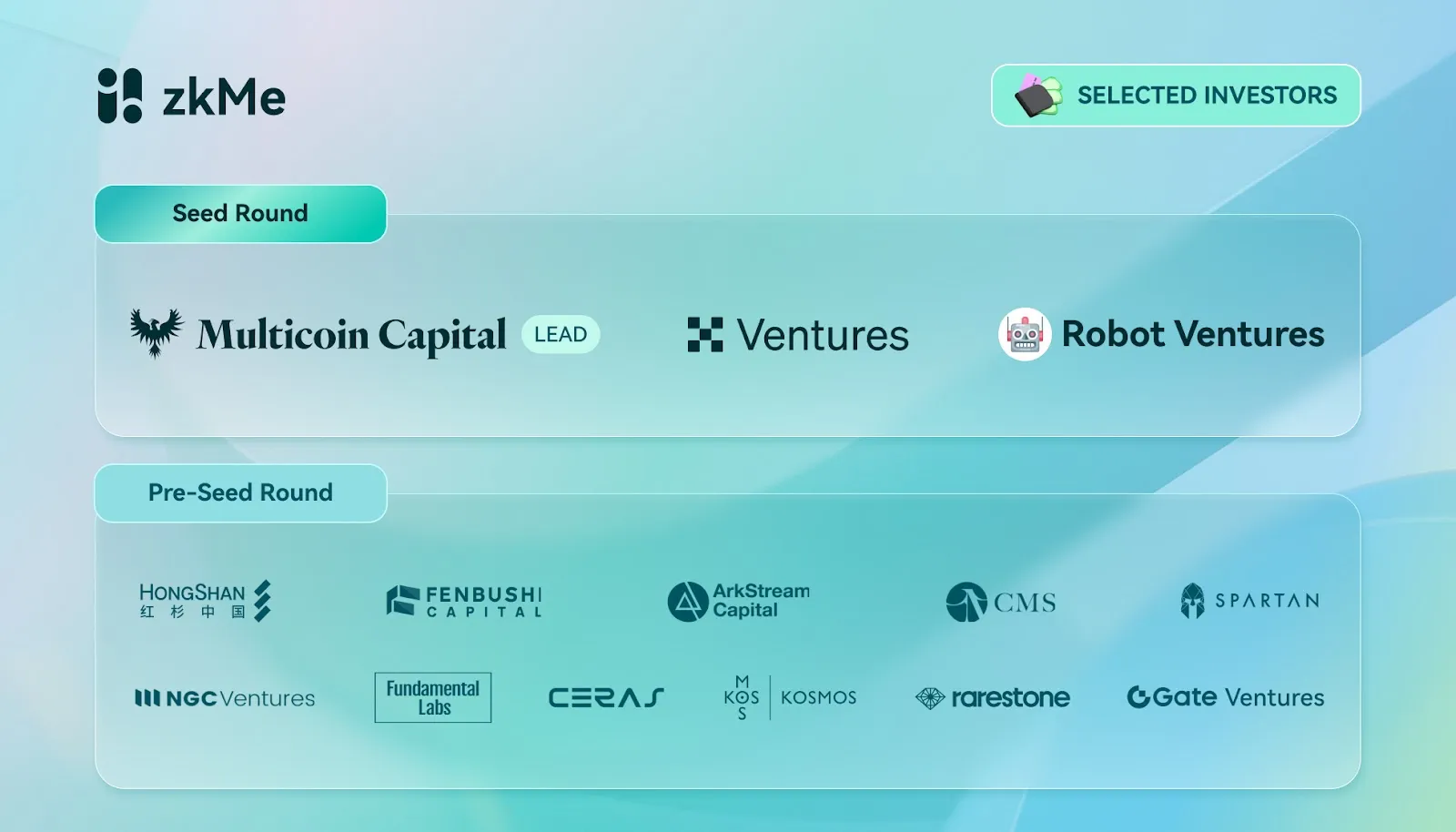Select the Pre-Seed Round tab
Screen dimensions: 1456x832
point(241,493)
